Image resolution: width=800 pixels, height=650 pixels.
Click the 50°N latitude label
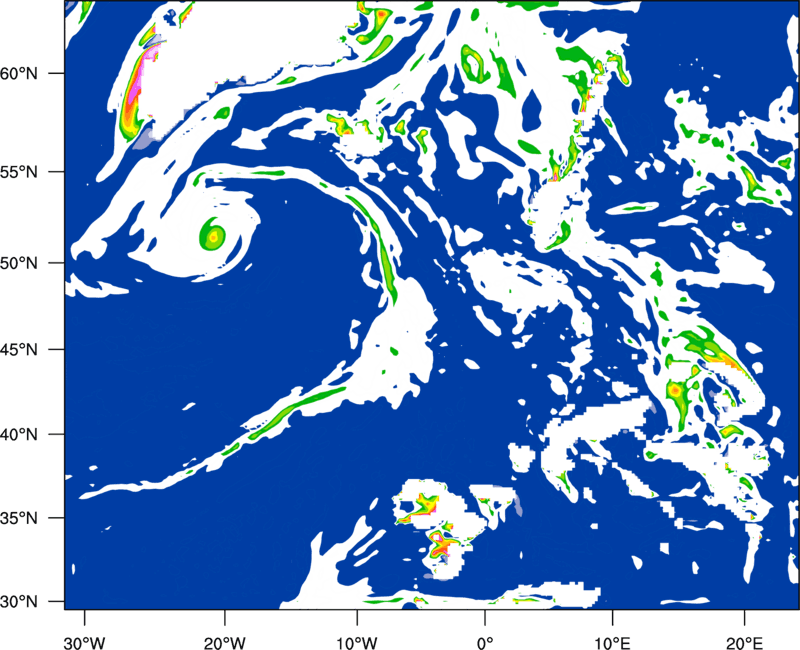(19, 263)
